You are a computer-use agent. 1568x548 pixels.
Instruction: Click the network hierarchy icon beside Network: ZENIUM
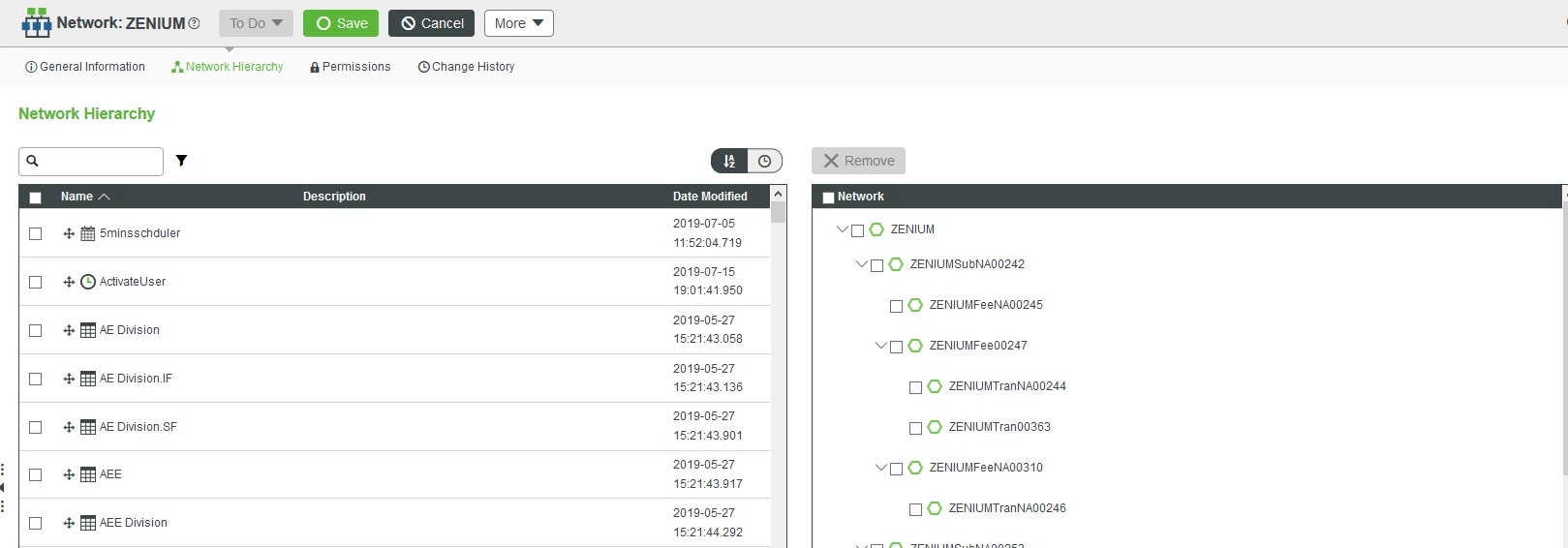[37, 22]
